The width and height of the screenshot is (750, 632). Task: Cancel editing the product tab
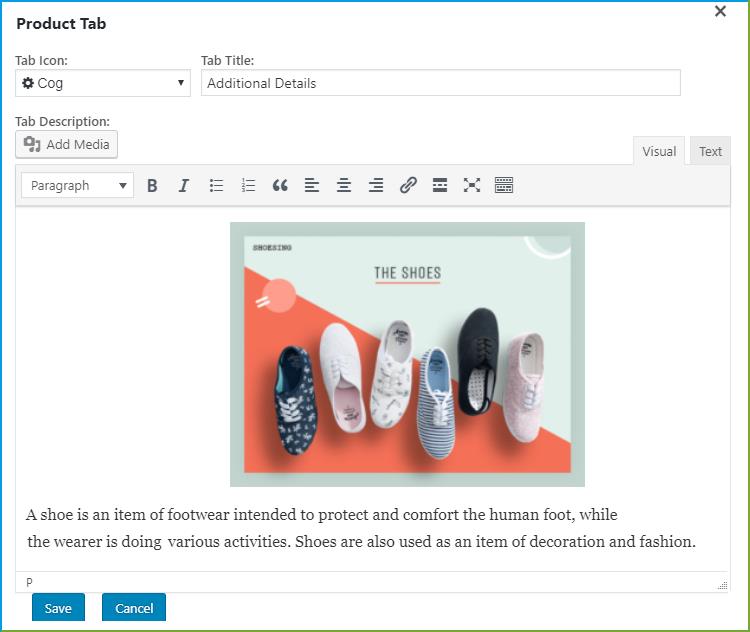coord(134,608)
